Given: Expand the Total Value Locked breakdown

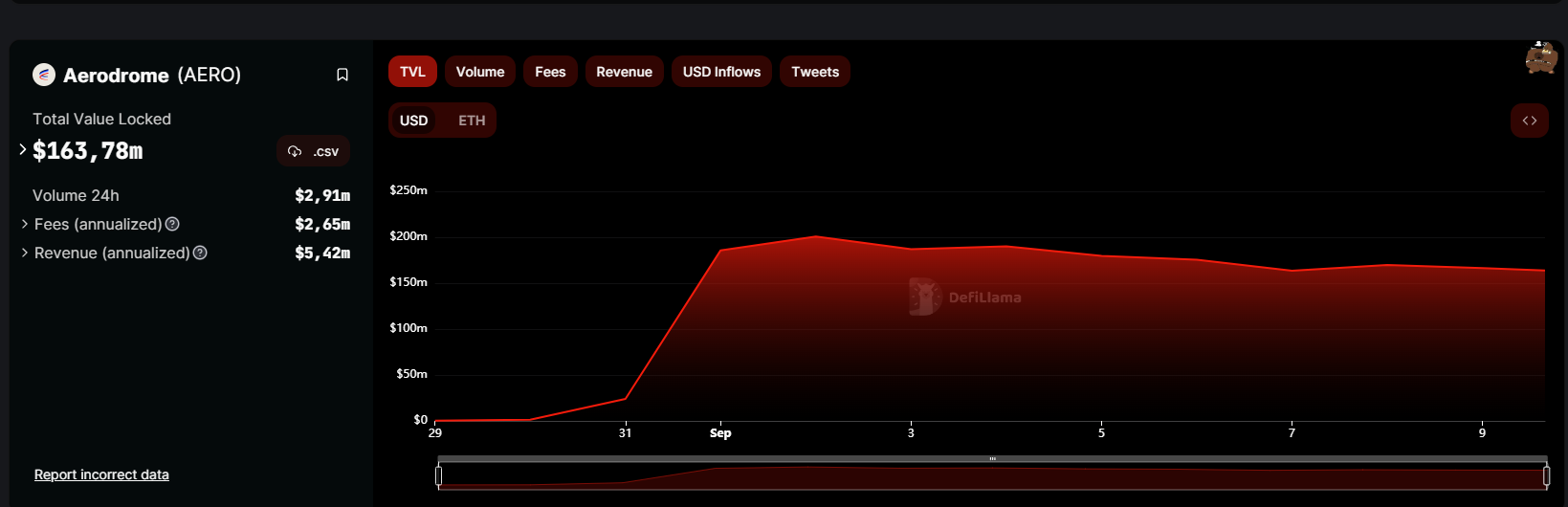Looking at the screenshot, I should (x=23, y=149).
